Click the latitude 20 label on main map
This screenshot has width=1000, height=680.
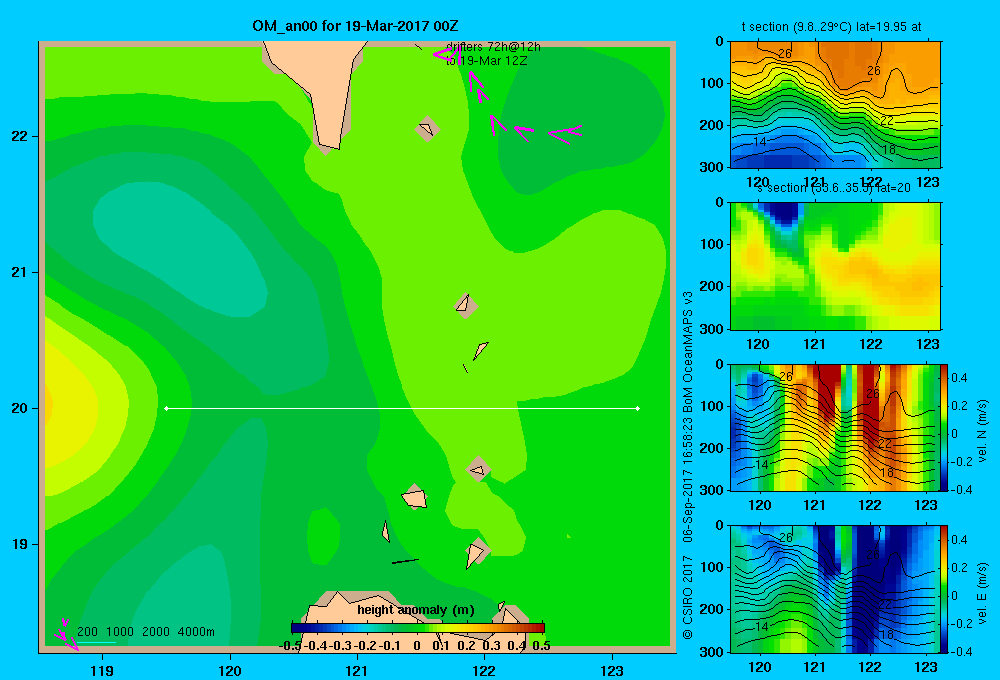point(19,408)
